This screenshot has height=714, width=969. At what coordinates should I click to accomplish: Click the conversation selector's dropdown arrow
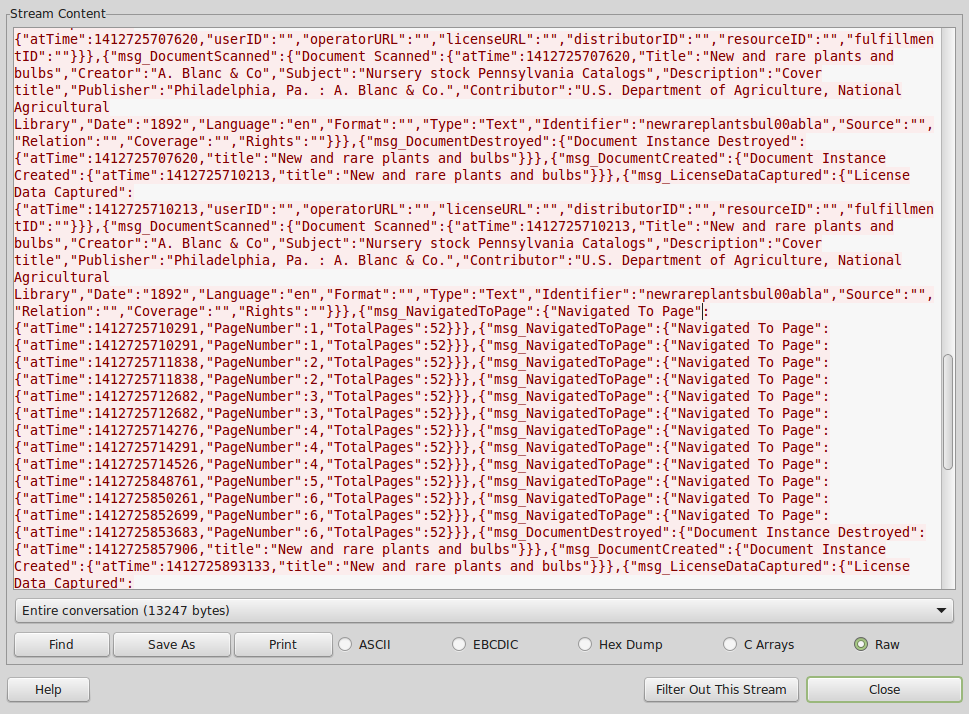(941, 611)
